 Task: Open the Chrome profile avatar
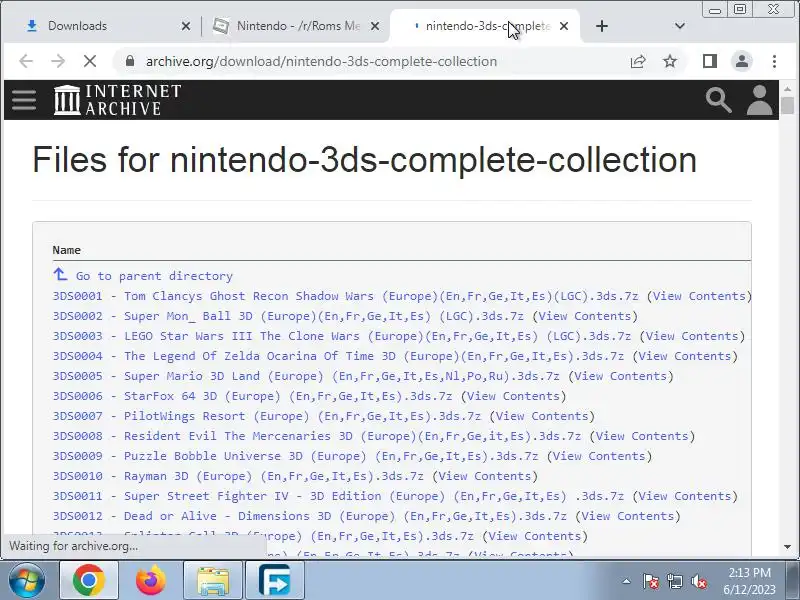742,61
